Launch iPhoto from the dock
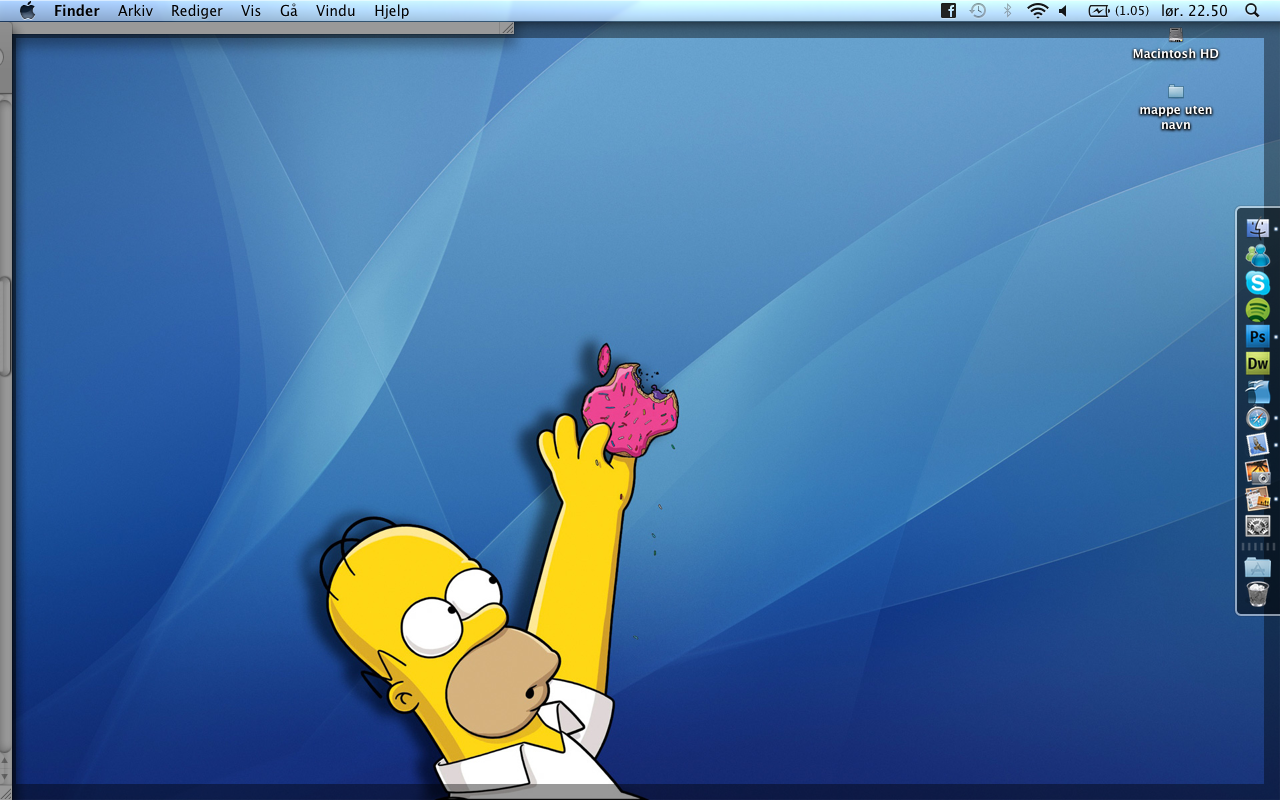The height and width of the screenshot is (800, 1280). click(1257, 472)
